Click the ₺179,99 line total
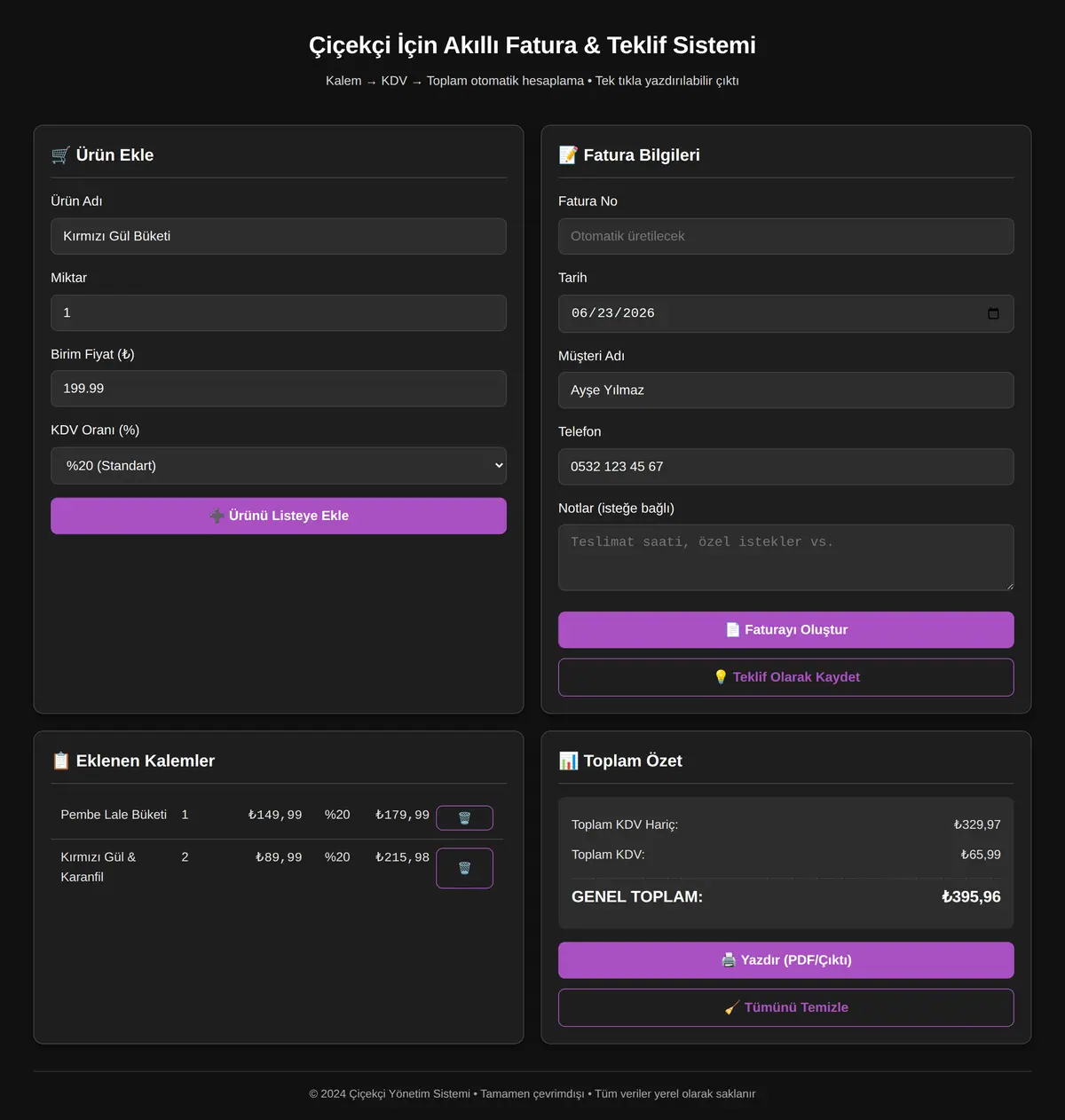Viewport: 1065px width, 1120px height. 402,815
